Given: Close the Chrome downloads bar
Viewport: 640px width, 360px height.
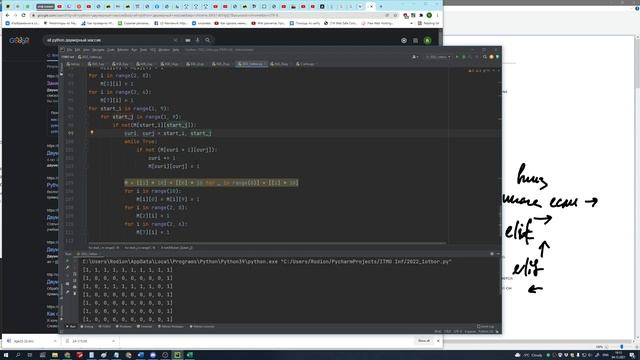Looking at the screenshot, I should click(x=438, y=340).
